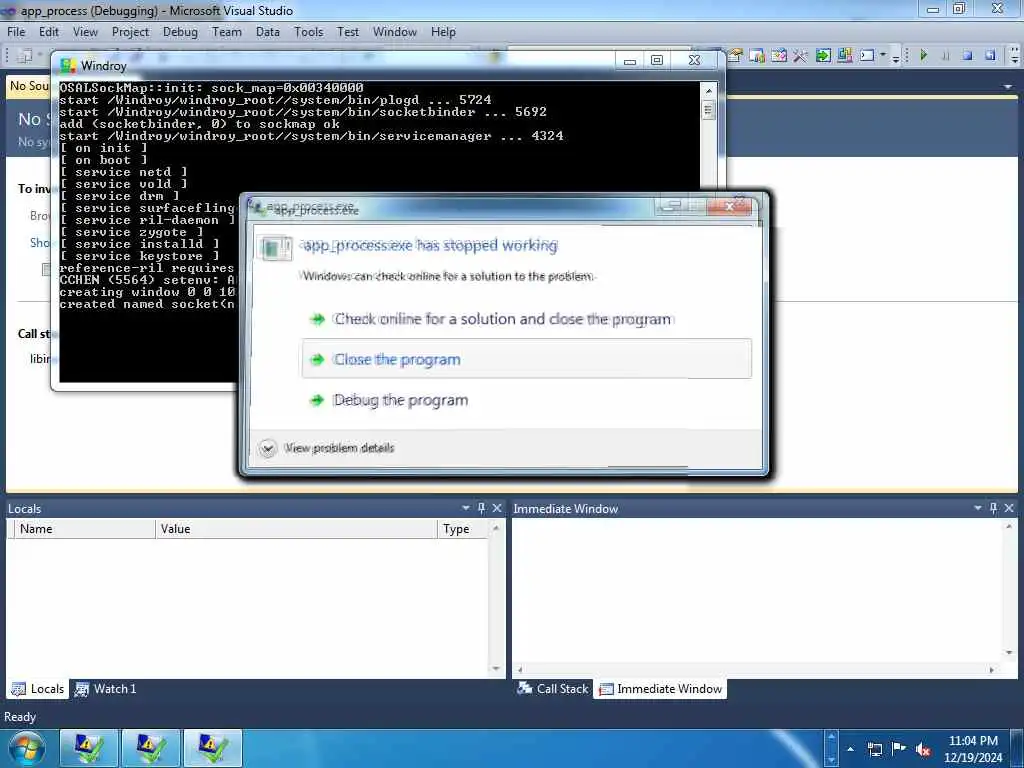The width and height of the screenshot is (1024, 768).
Task: Open the Window menu
Action: point(395,31)
